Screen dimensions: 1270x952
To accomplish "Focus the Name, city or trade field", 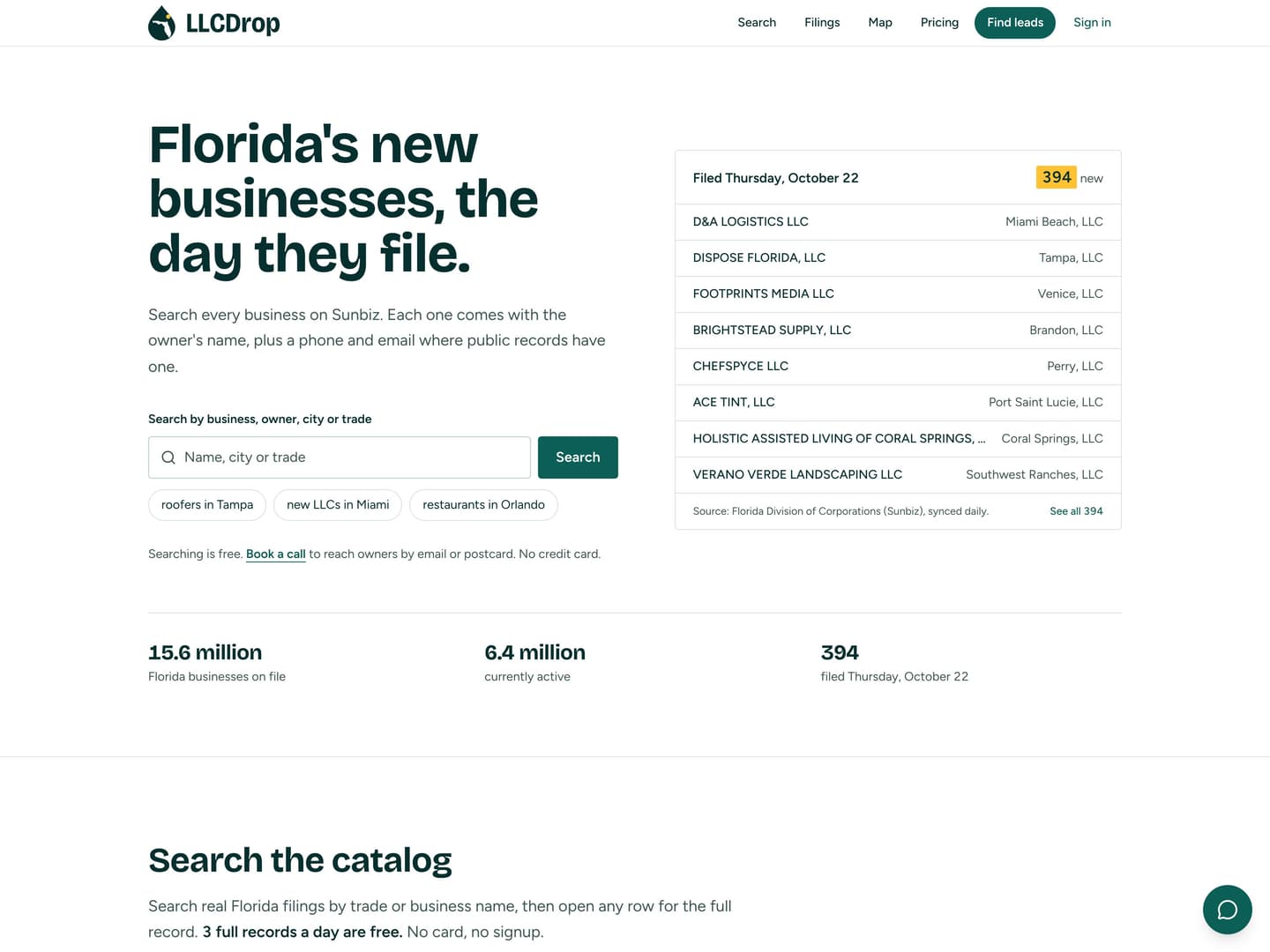I will click(340, 457).
